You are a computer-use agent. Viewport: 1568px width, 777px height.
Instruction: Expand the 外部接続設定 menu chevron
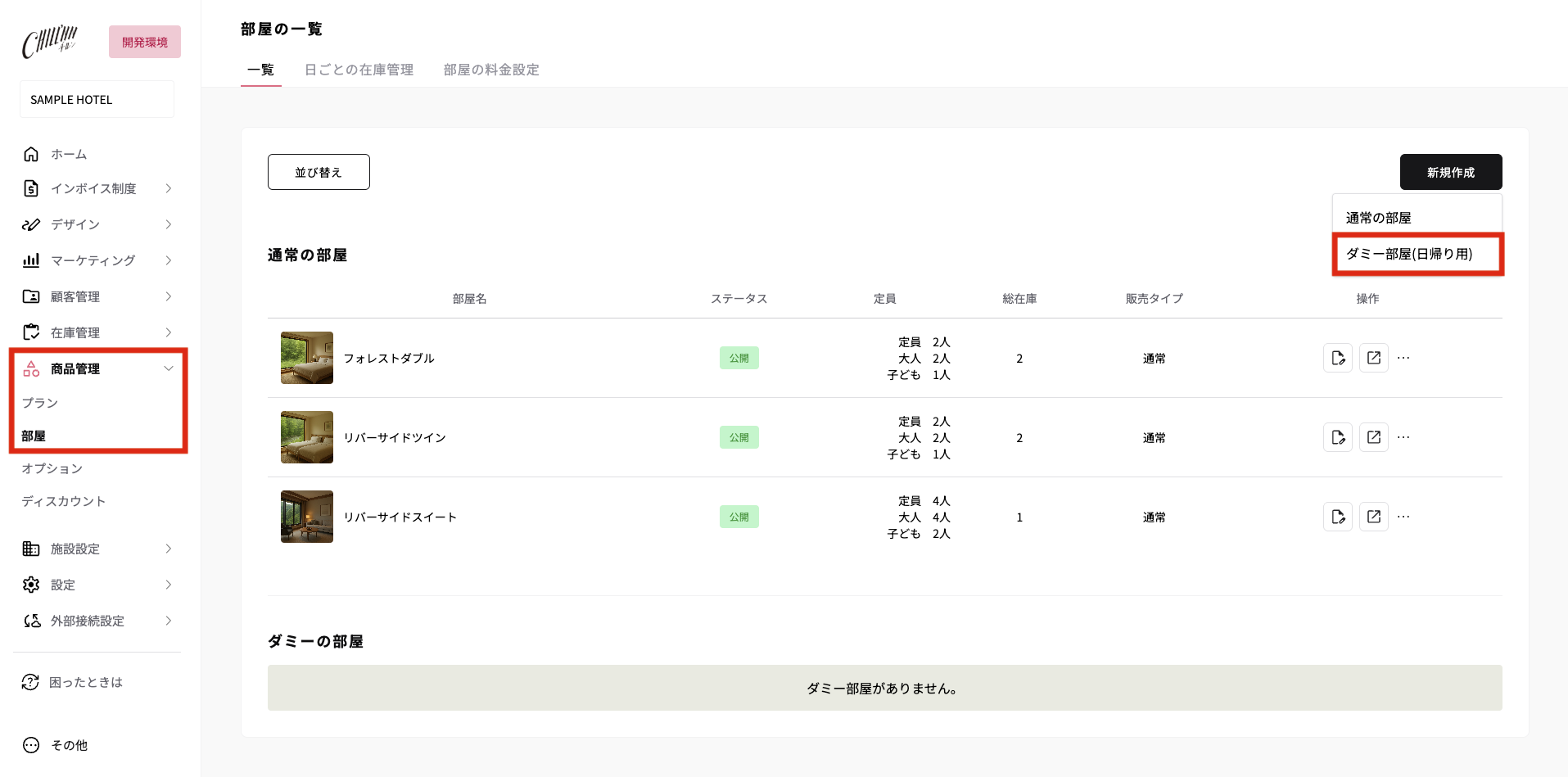tap(169, 621)
